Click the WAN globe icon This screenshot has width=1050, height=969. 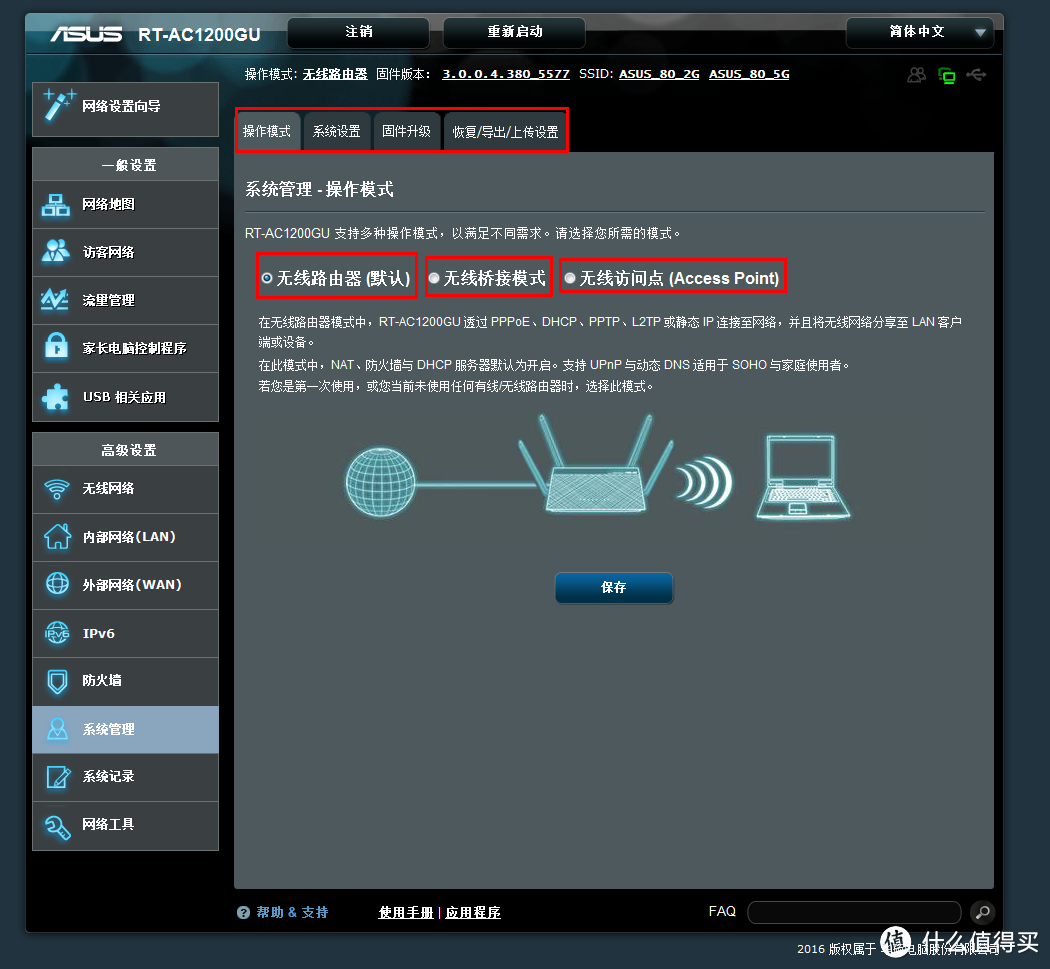pyautogui.click(x=57, y=584)
